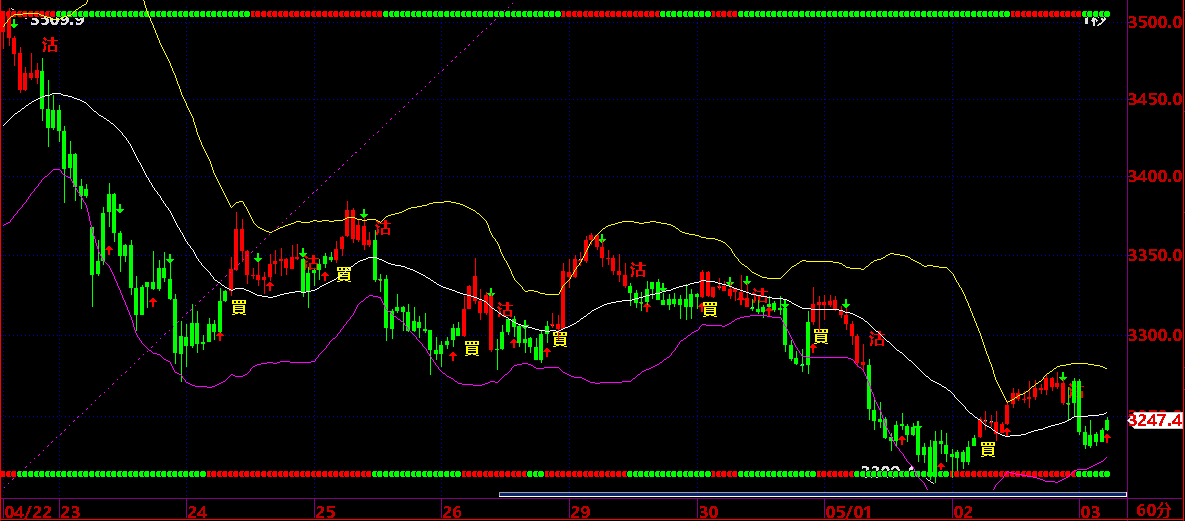Click the current price tag 3247.4
The width and height of the screenshot is (1185, 521).
click(x=1154, y=420)
